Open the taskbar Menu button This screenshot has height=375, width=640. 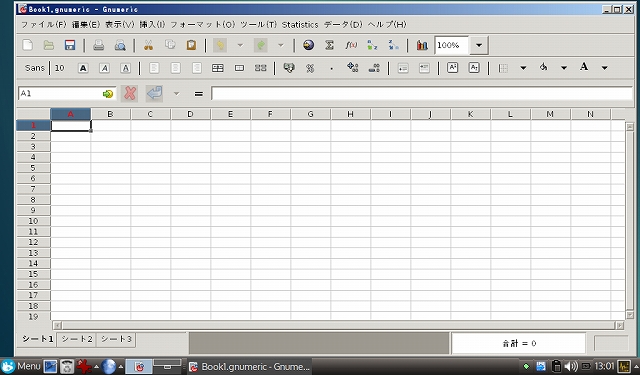pyautogui.click(x=21, y=366)
